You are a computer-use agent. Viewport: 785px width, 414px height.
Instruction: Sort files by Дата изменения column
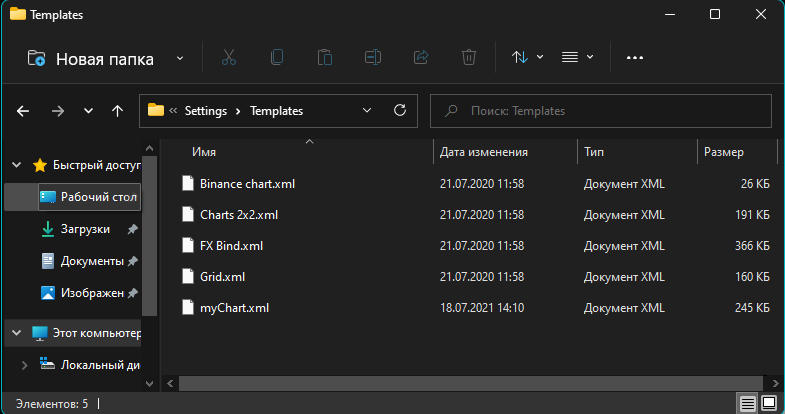coord(483,152)
